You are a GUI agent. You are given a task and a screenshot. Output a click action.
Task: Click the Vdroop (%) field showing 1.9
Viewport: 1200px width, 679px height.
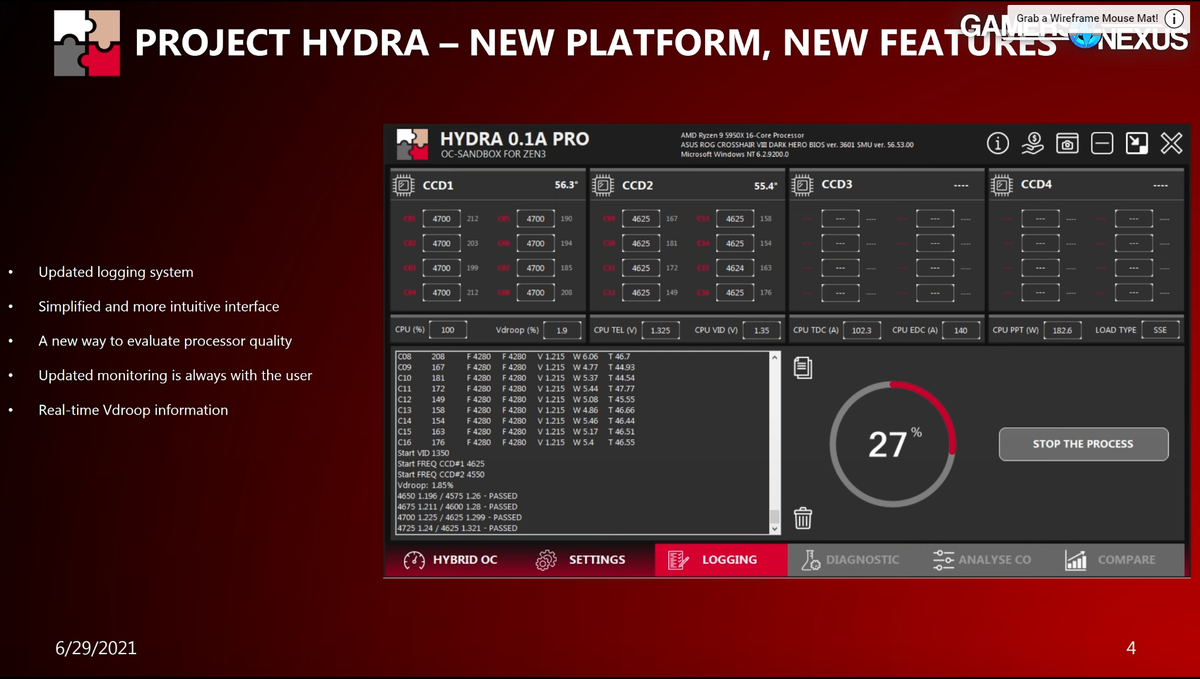562,330
